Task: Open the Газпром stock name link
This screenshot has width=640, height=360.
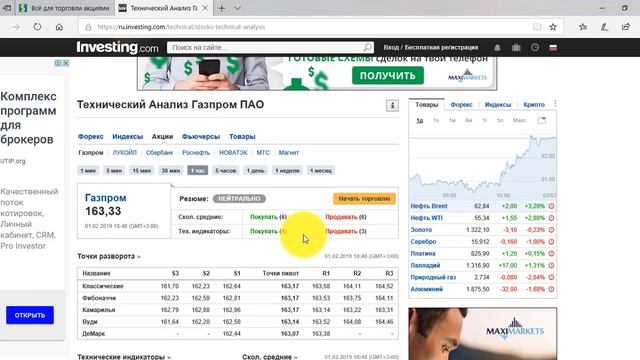Action: pos(106,198)
